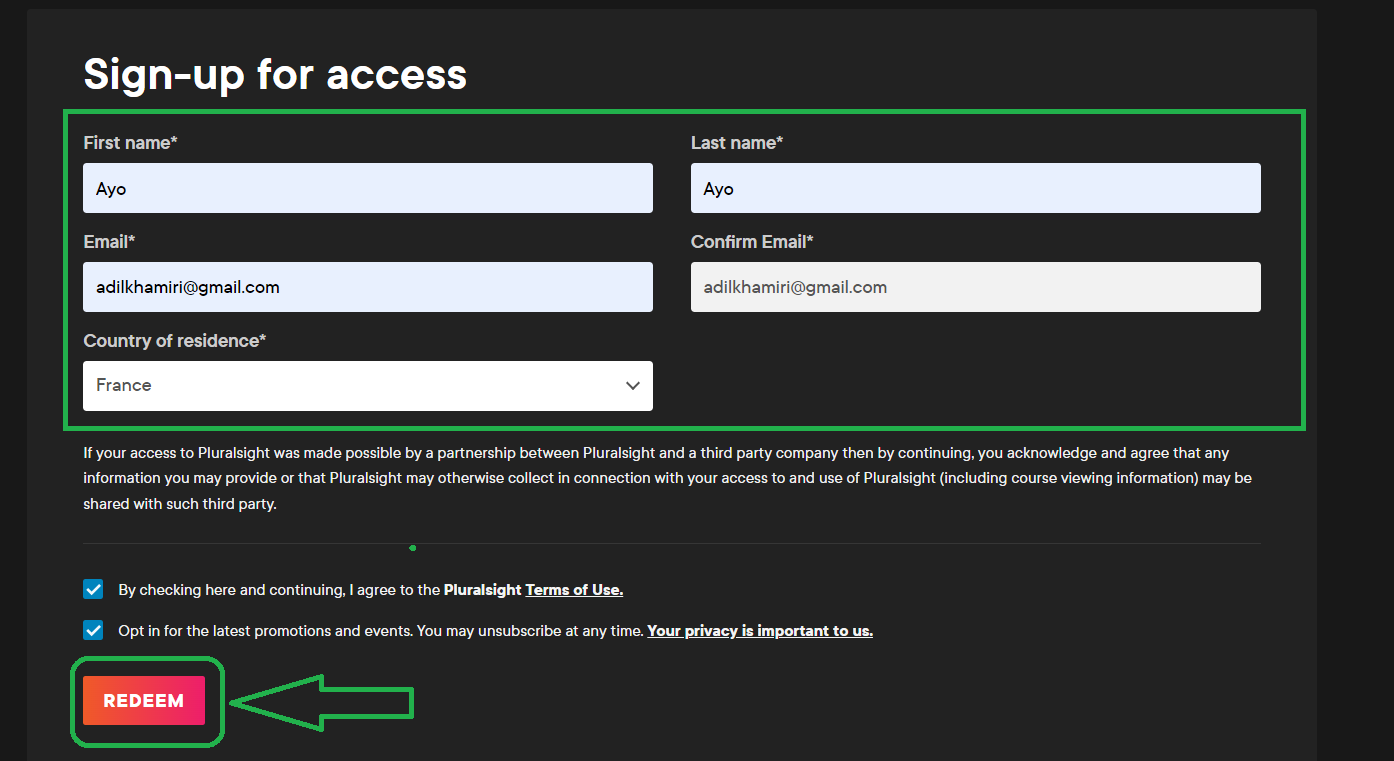Image resolution: width=1394 pixels, height=761 pixels.
Task: Click the 'Sign-up for access' heading
Action: [275, 74]
